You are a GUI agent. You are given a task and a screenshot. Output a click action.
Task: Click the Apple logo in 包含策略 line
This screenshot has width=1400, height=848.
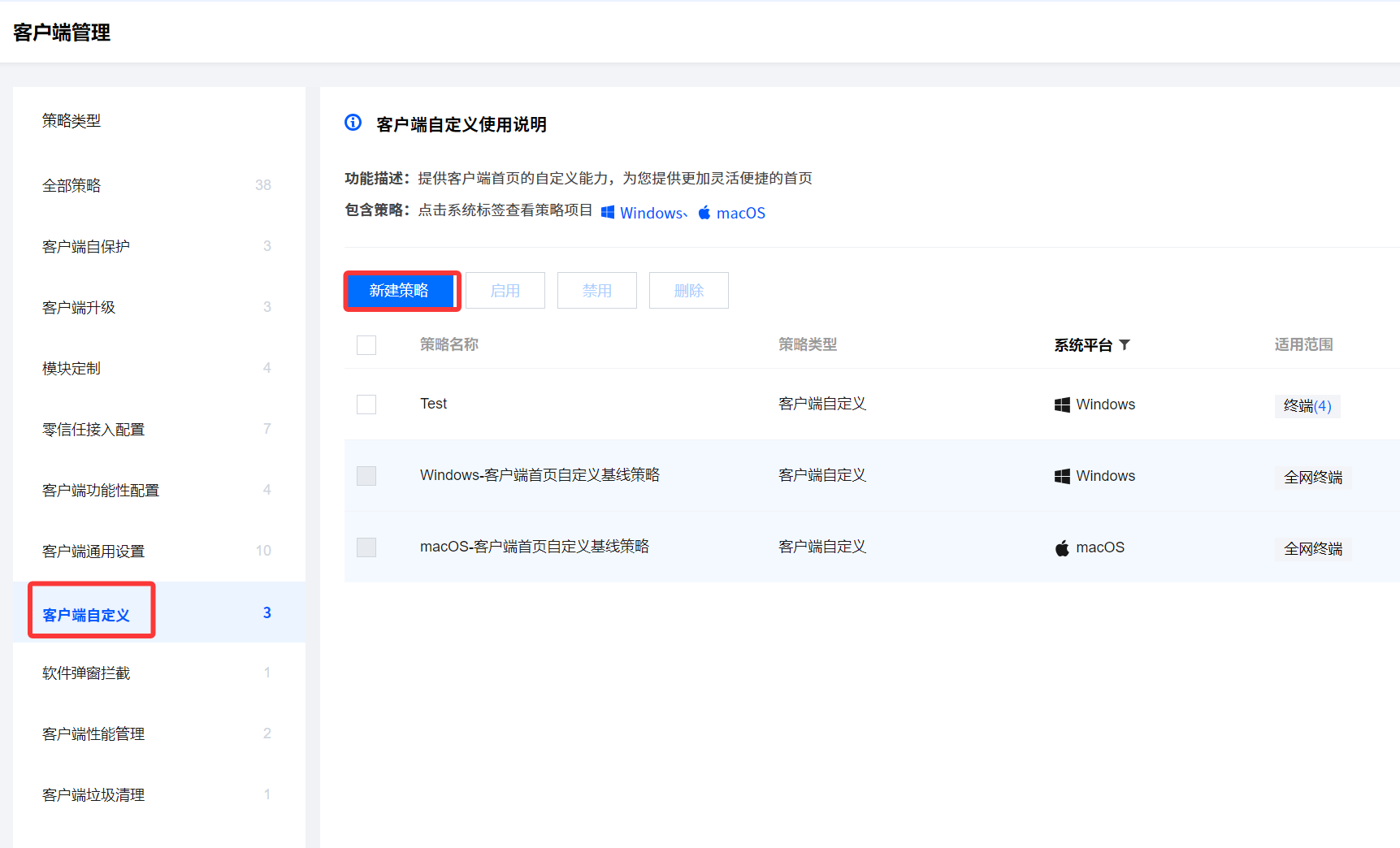pos(704,212)
